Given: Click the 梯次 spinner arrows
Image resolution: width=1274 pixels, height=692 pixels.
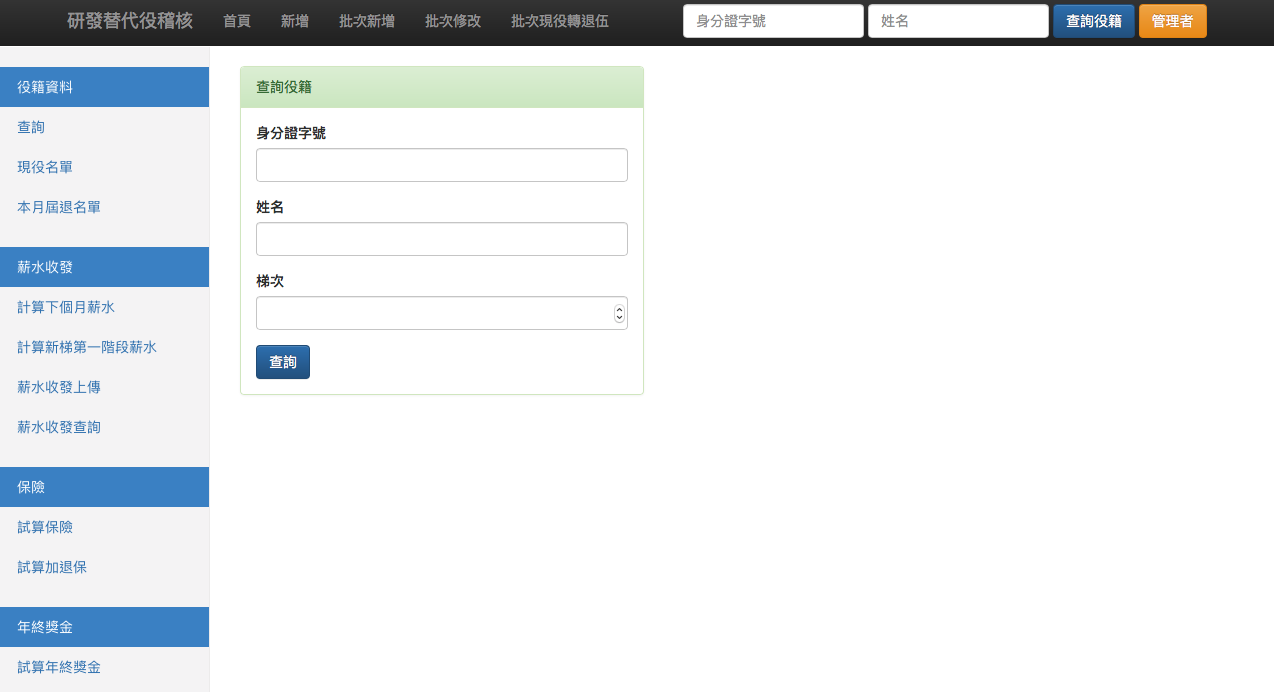Looking at the screenshot, I should click(619, 313).
